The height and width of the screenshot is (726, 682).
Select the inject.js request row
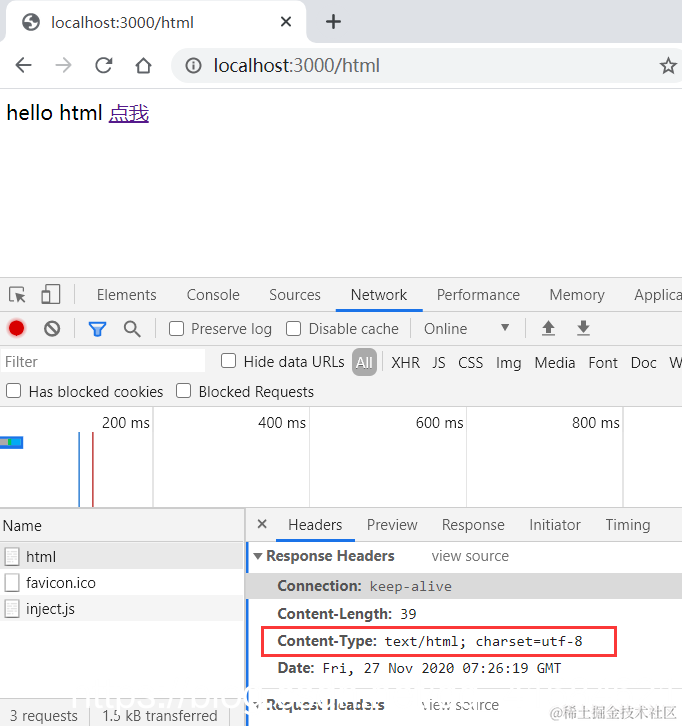[x=121, y=609]
